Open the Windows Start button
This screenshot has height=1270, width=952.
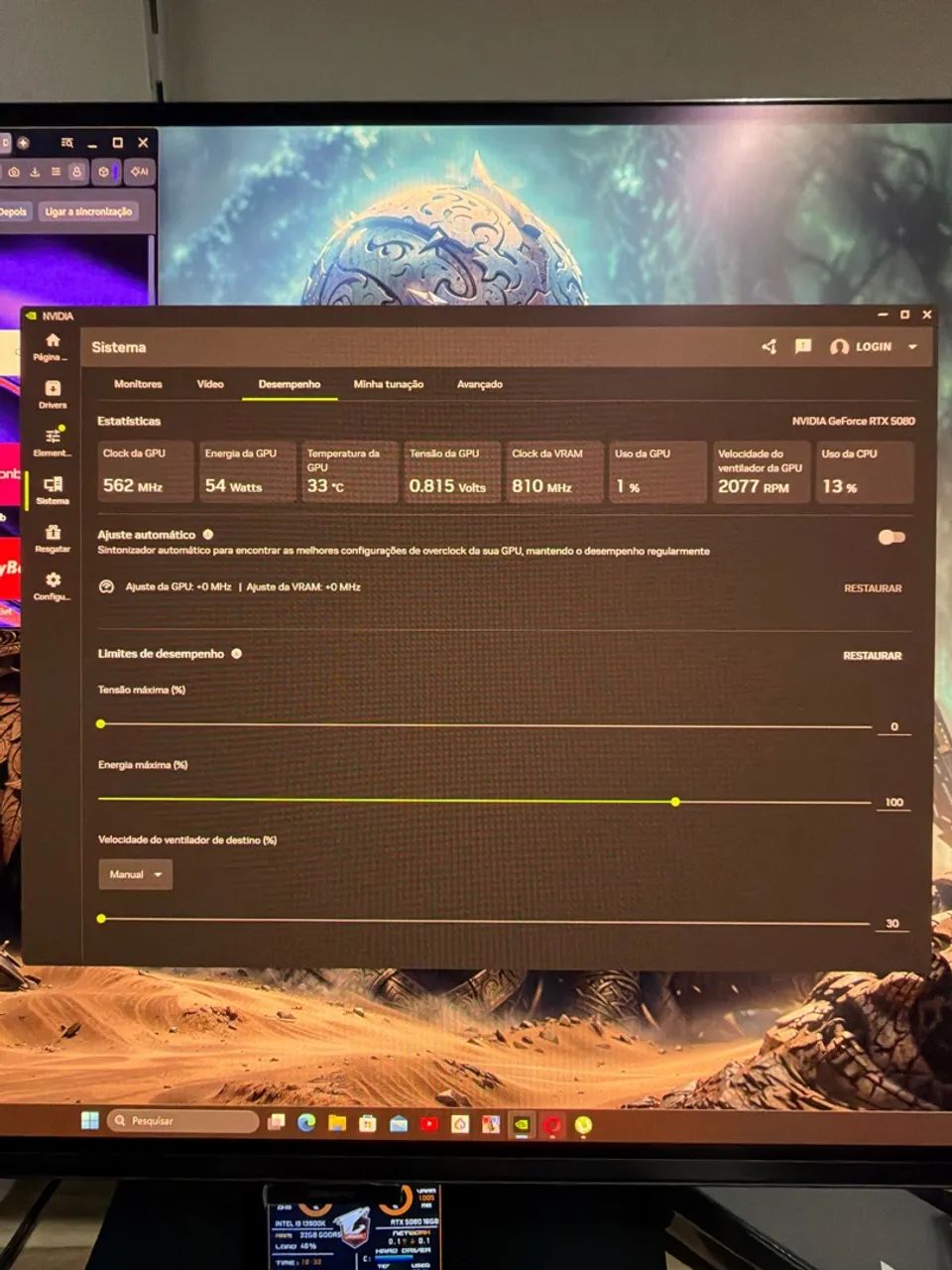click(x=90, y=1121)
